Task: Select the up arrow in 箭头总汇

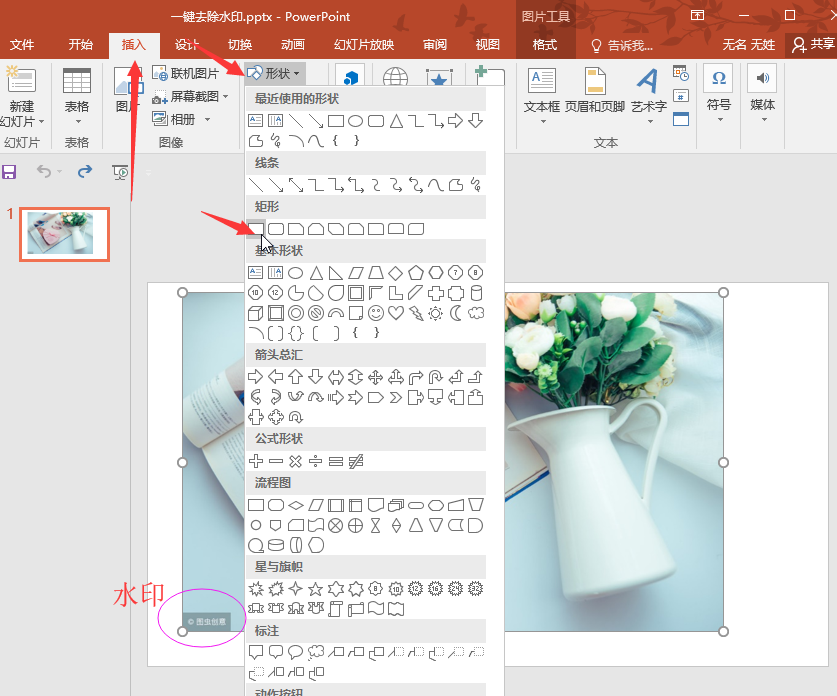Action: (296, 377)
